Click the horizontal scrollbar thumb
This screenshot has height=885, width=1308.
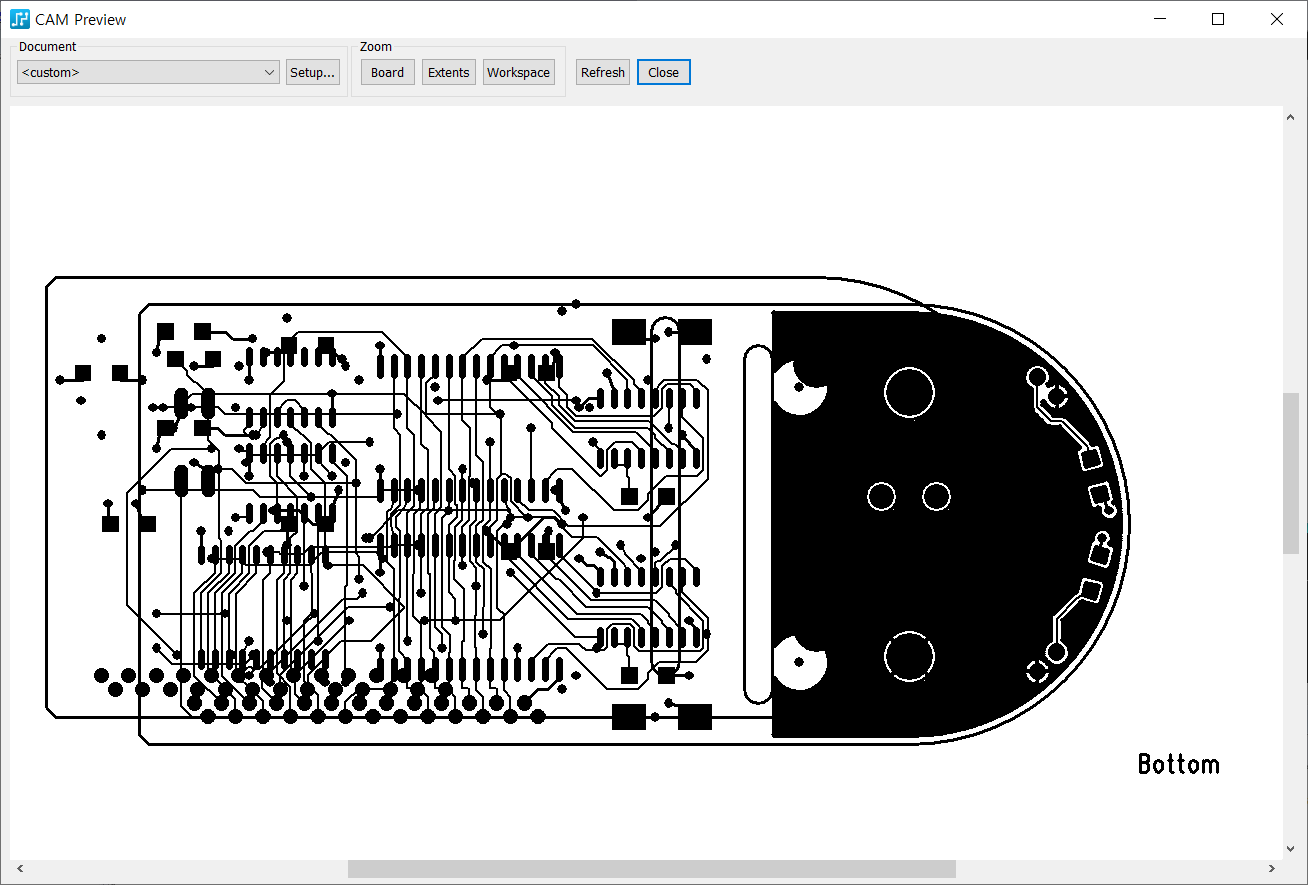(x=652, y=869)
